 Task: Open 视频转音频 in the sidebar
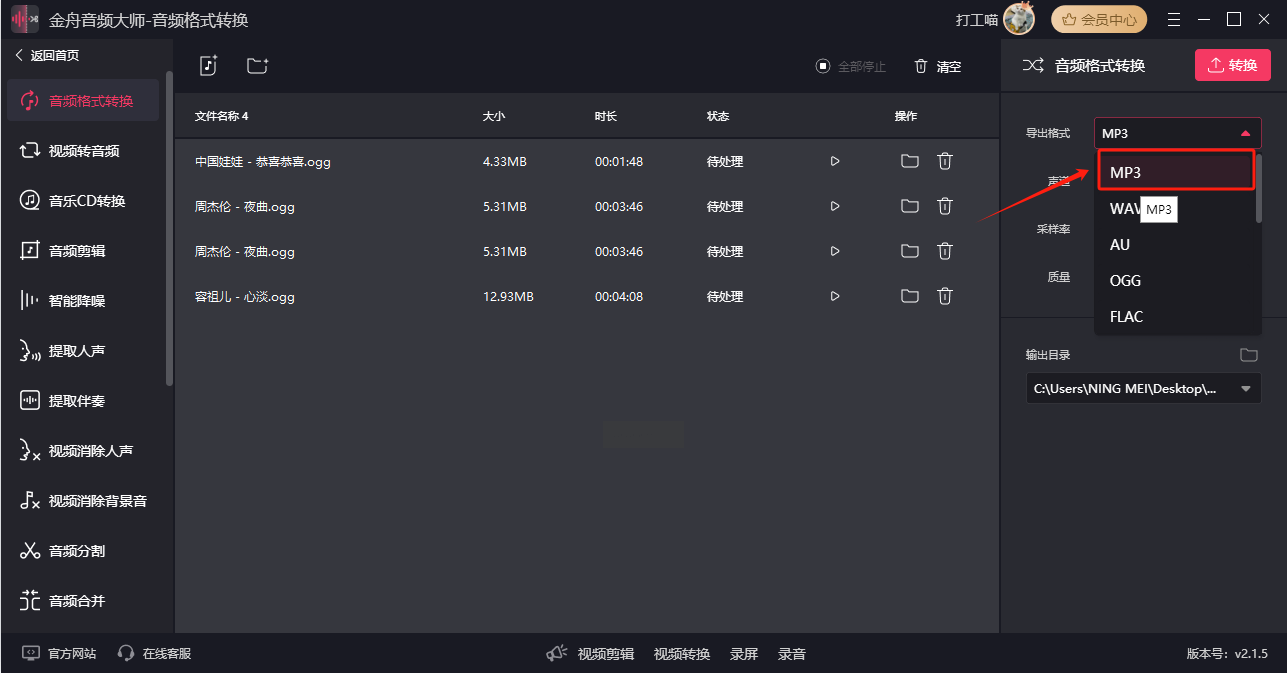click(83, 150)
